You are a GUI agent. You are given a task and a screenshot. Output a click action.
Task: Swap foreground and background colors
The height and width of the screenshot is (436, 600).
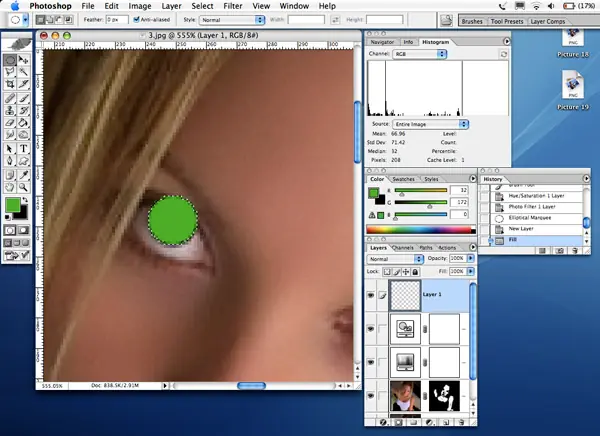coord(25,200)
